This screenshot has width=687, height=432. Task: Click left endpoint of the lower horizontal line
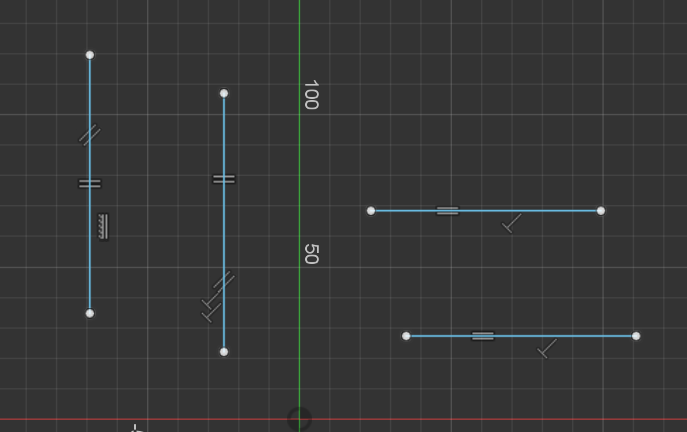(x=406, y=336)
